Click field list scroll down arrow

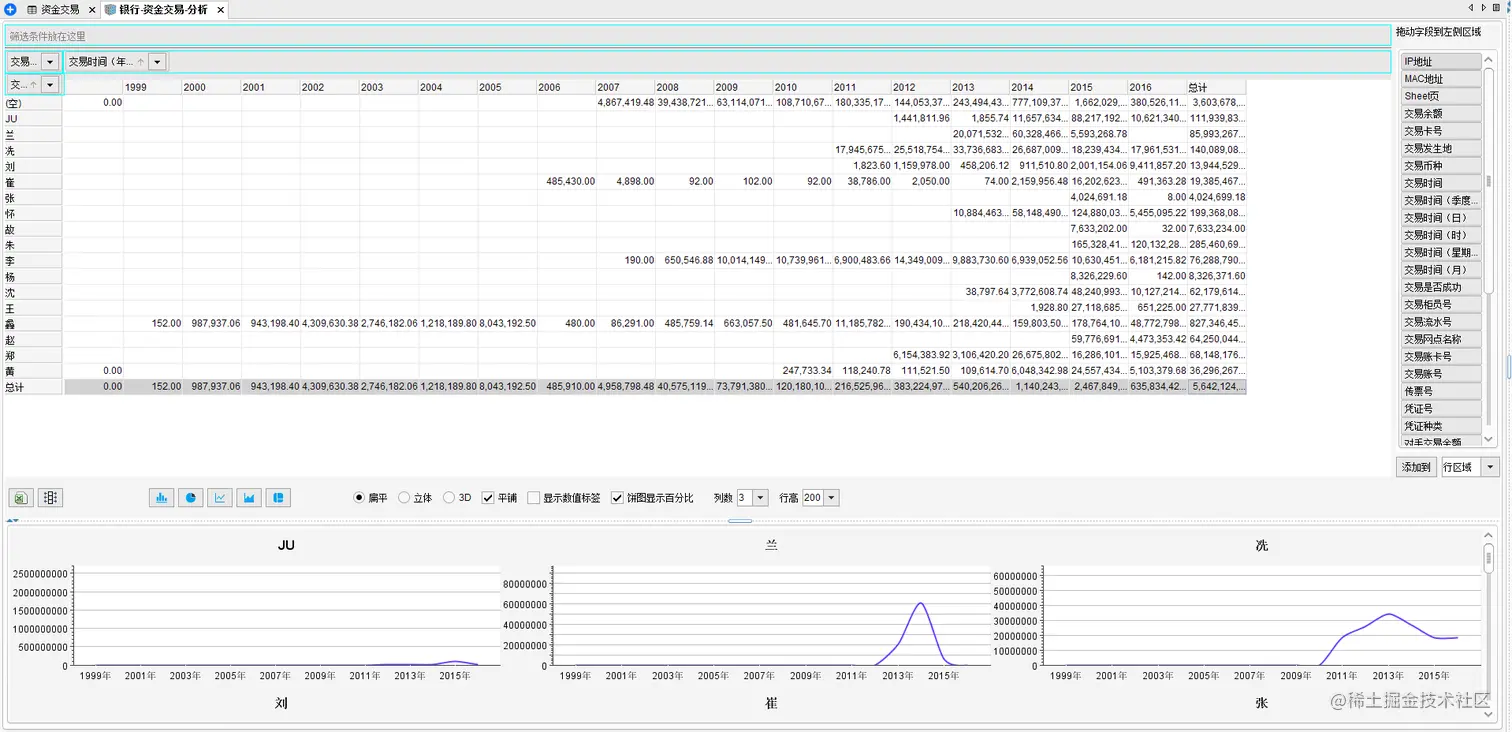pos(1488,438)
